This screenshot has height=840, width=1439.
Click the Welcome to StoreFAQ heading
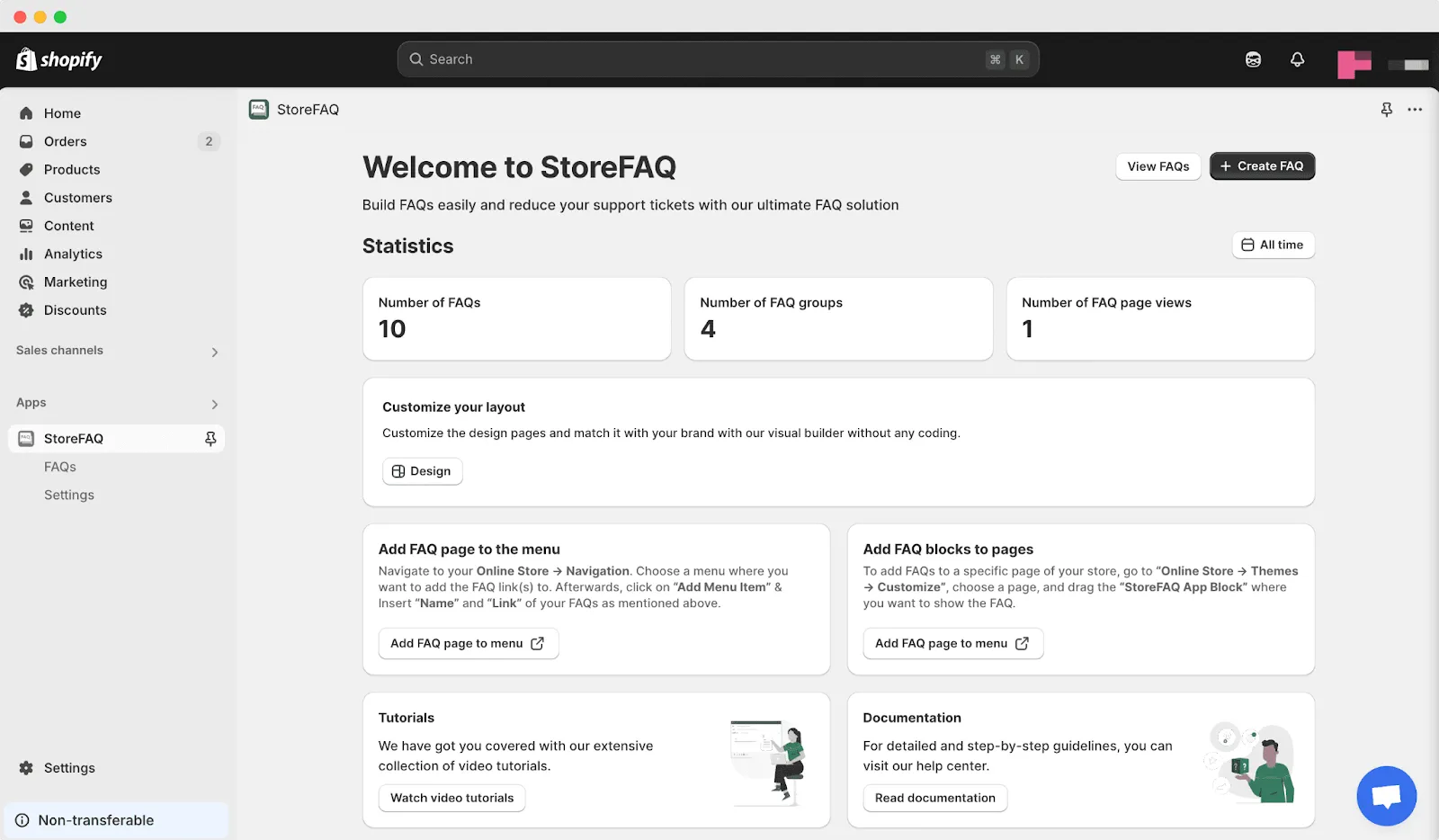[x=519, y=167]
